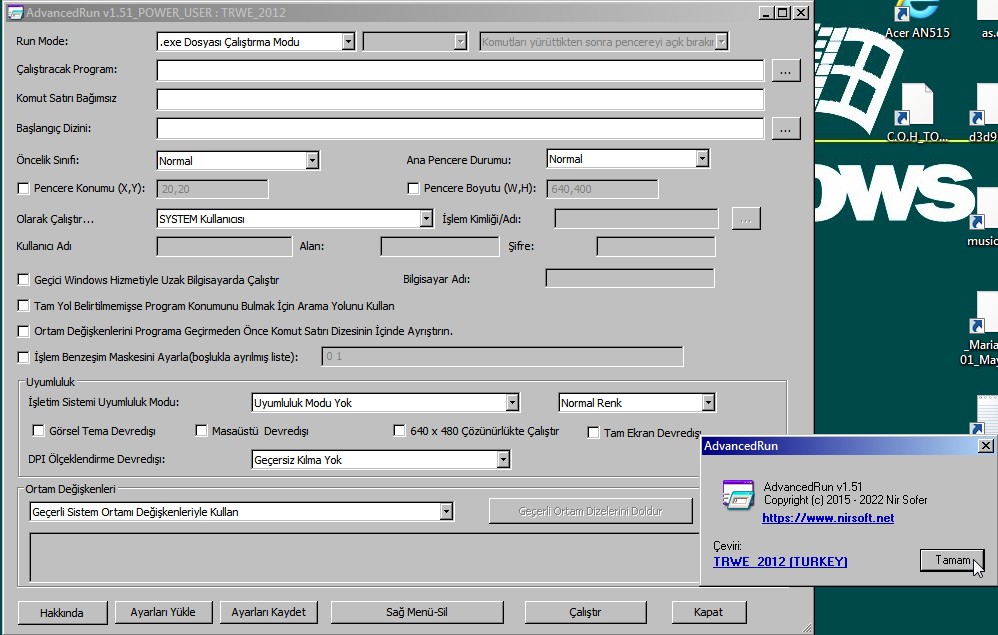The image size is (998, 635).
Task: Enable Pencere Konumu (X,Y) checkbox
Action: (x=24, y=188)
